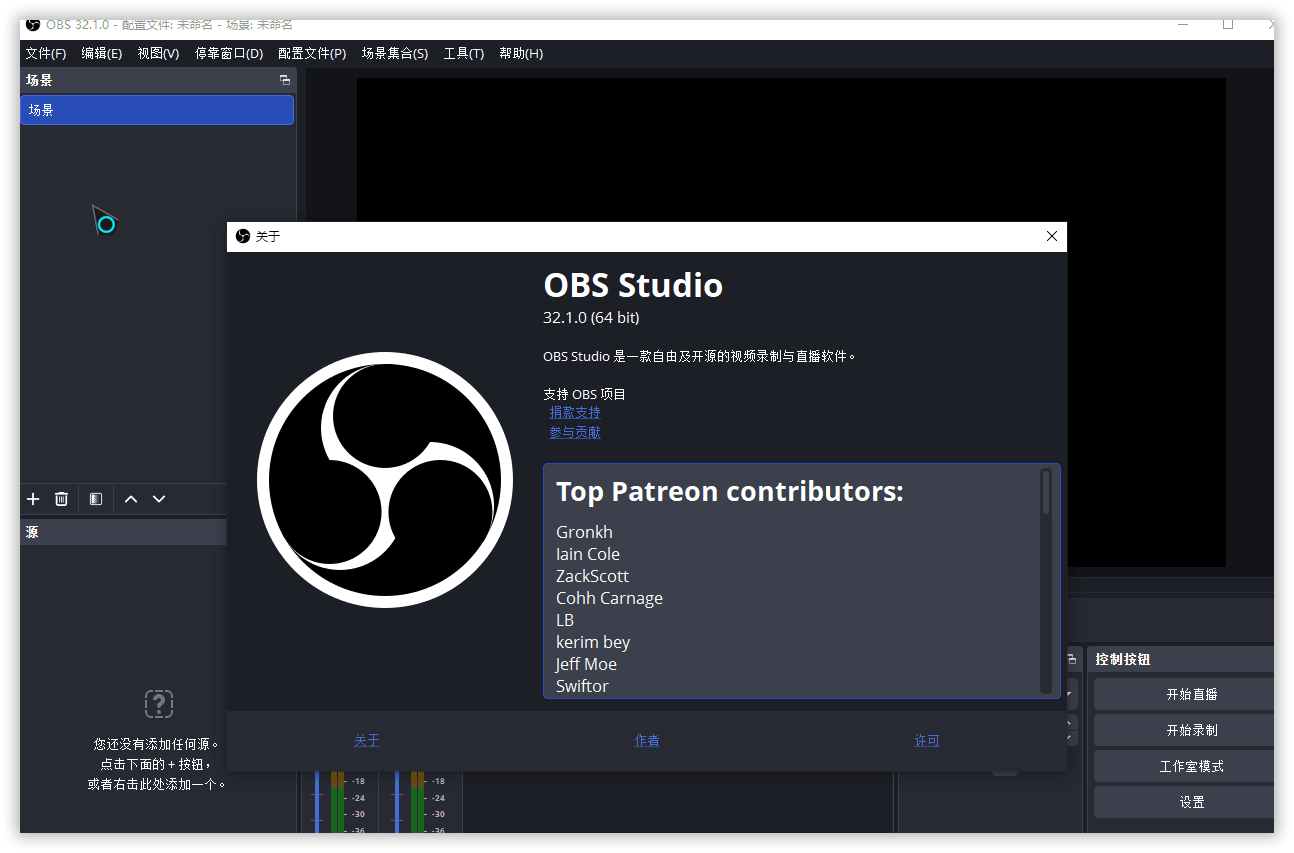Expand the 配置文件(P) menu

[312, 54]
